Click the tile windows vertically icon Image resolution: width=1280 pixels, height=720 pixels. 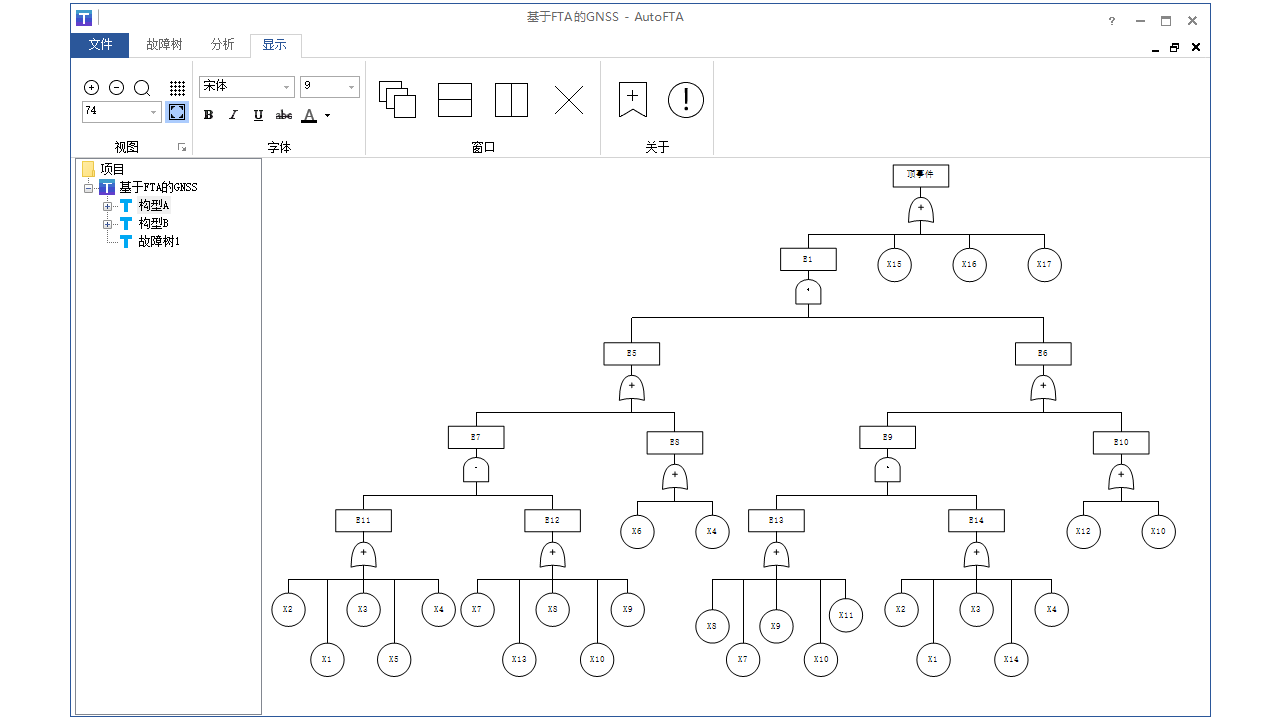[511, 100]
